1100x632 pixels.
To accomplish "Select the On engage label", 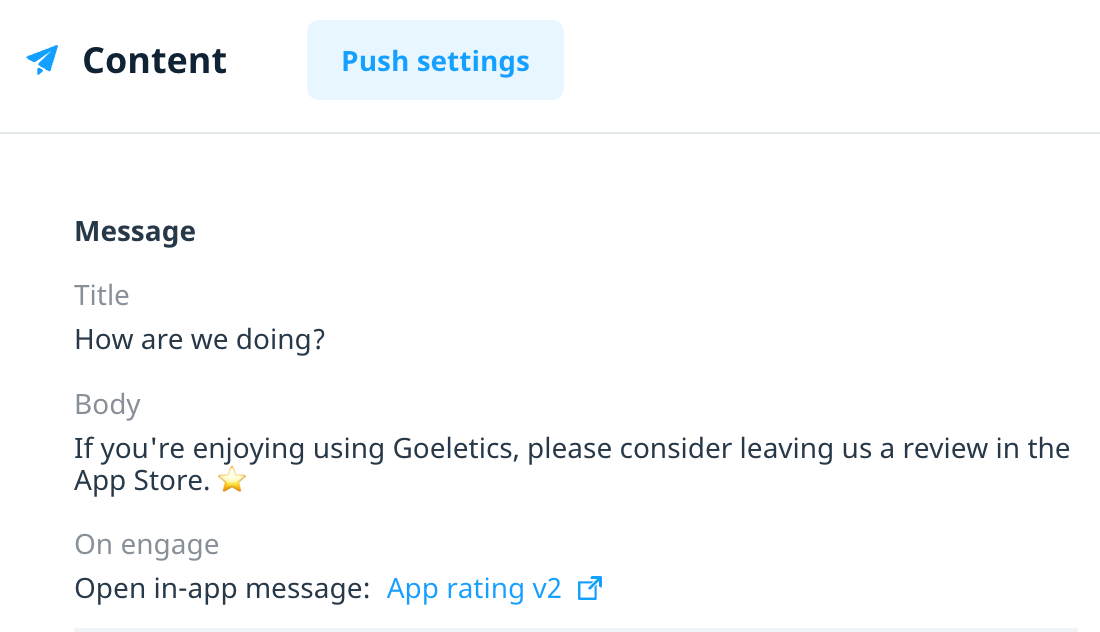I will coord(147,545).
